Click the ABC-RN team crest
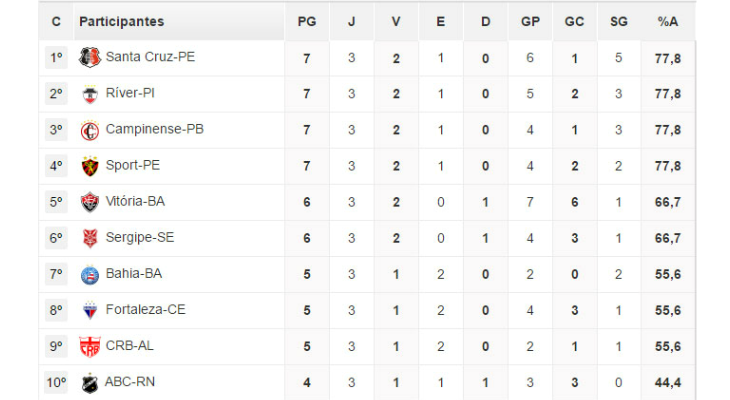This screenshot has height=400, width=730. (x=90, y=382)
